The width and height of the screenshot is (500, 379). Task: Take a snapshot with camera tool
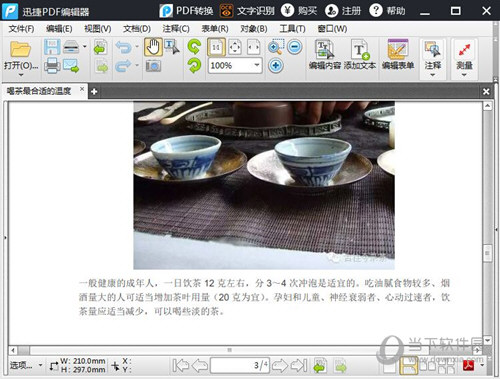pyautogui.click(x=153, y=66)
